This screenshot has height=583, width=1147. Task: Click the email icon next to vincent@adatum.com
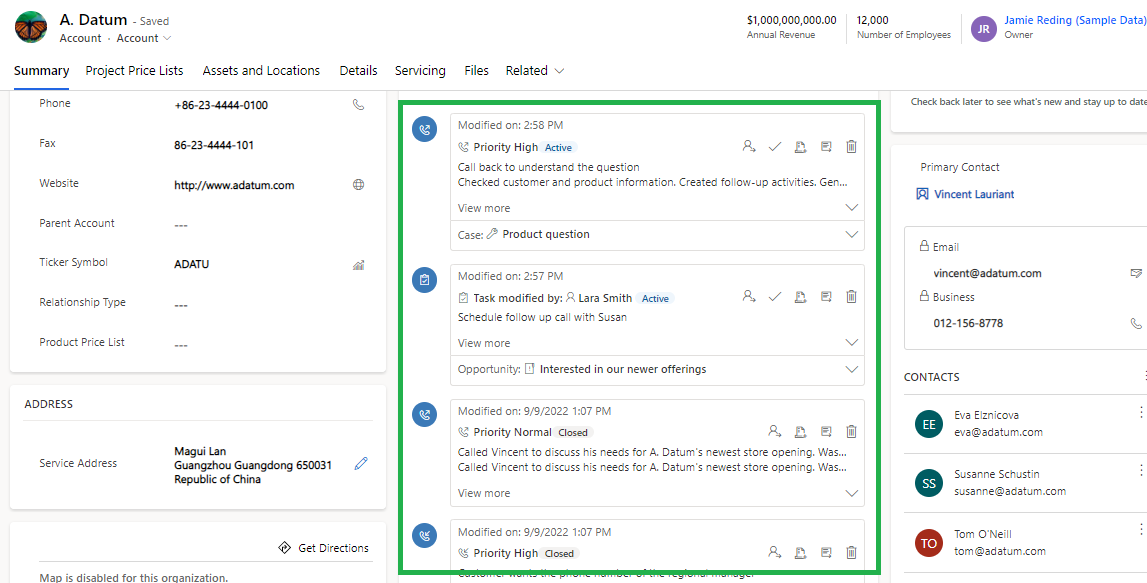click(1136, 273)
